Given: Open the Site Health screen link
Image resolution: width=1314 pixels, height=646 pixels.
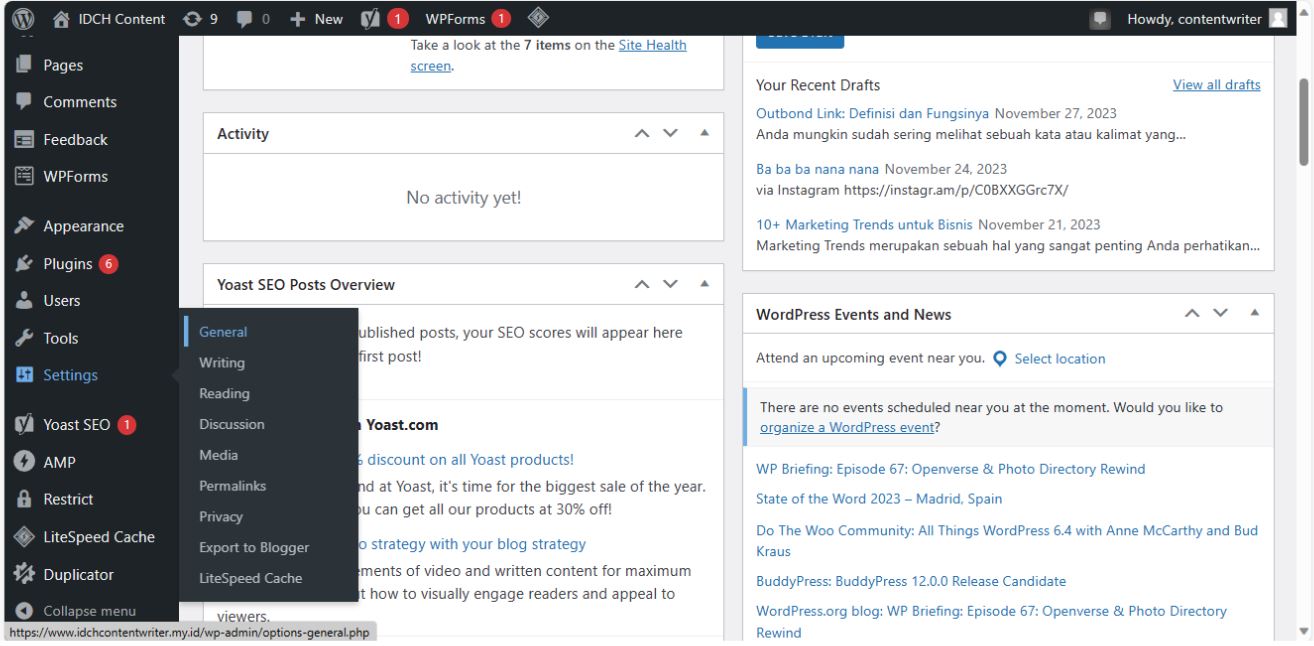Looking at the screenshot, I should point(652,44).
